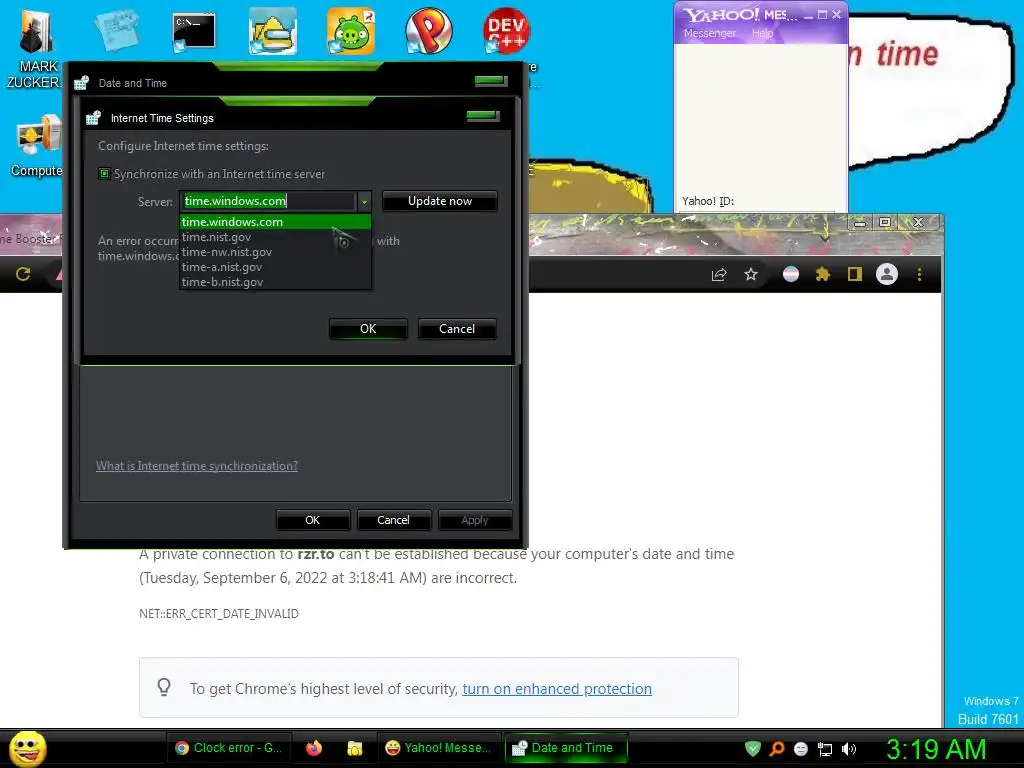This screenshot has width=1024, height=768.
Task: Toggle the Chrome side panel icon
Action: pos(855,274)
